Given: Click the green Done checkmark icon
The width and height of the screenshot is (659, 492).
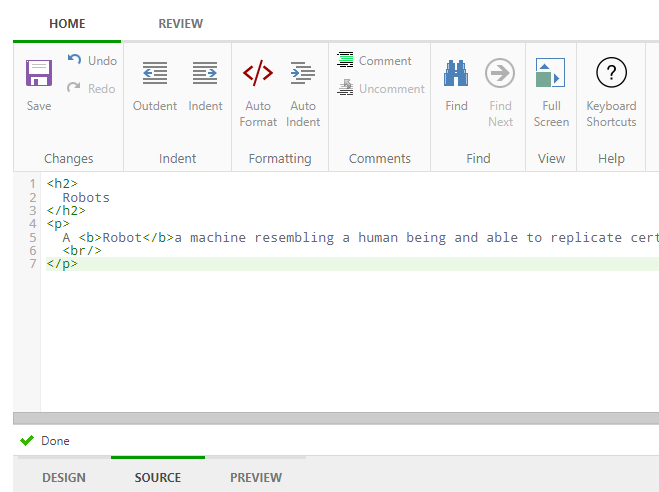Looking at the screenshot, I should click(27, 440).
